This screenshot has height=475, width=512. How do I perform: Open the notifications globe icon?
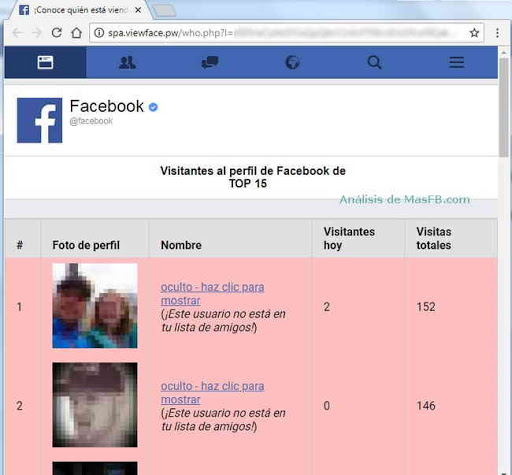292,62
